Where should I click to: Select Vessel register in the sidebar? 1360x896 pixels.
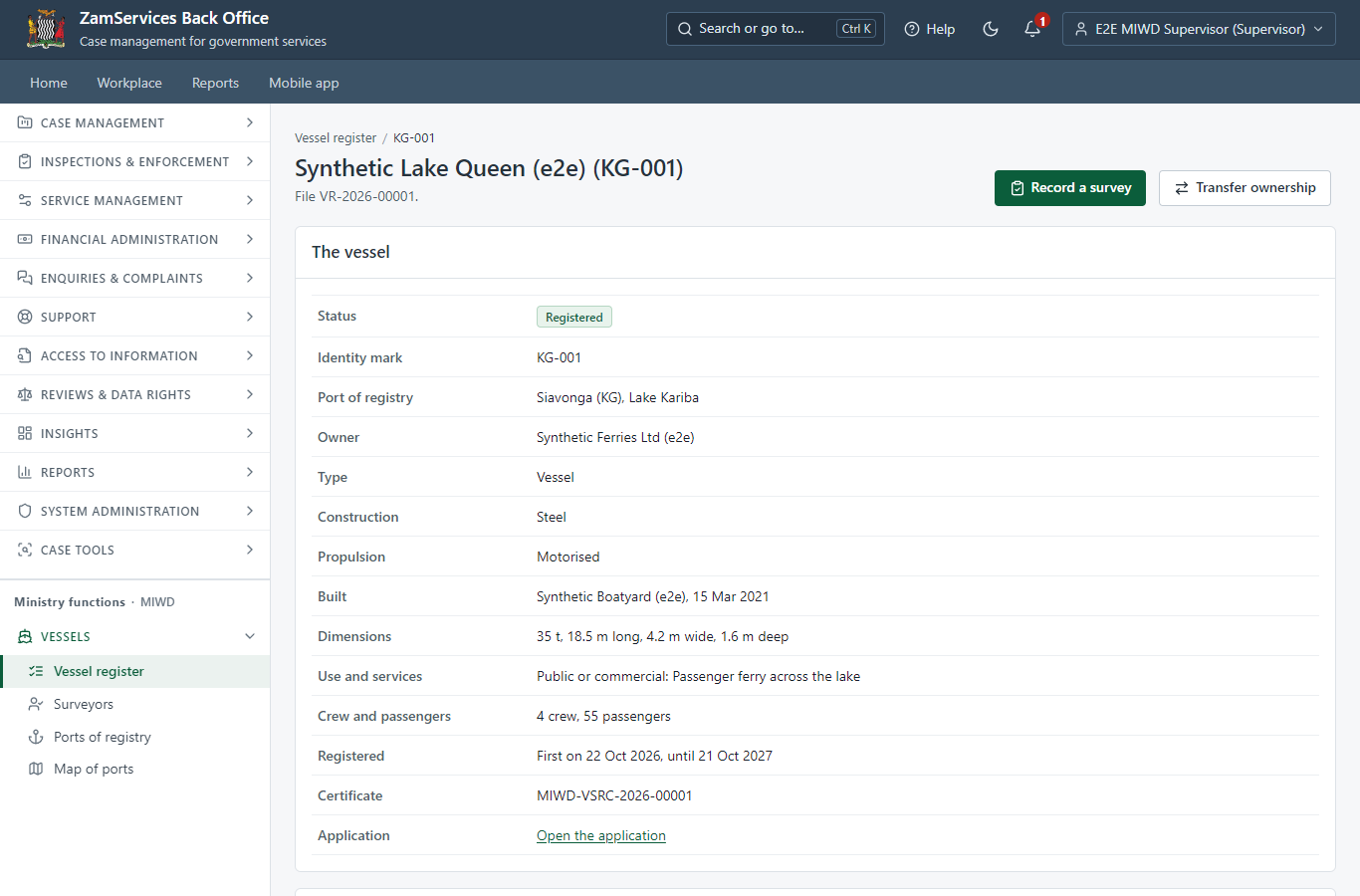click(135, 671)
